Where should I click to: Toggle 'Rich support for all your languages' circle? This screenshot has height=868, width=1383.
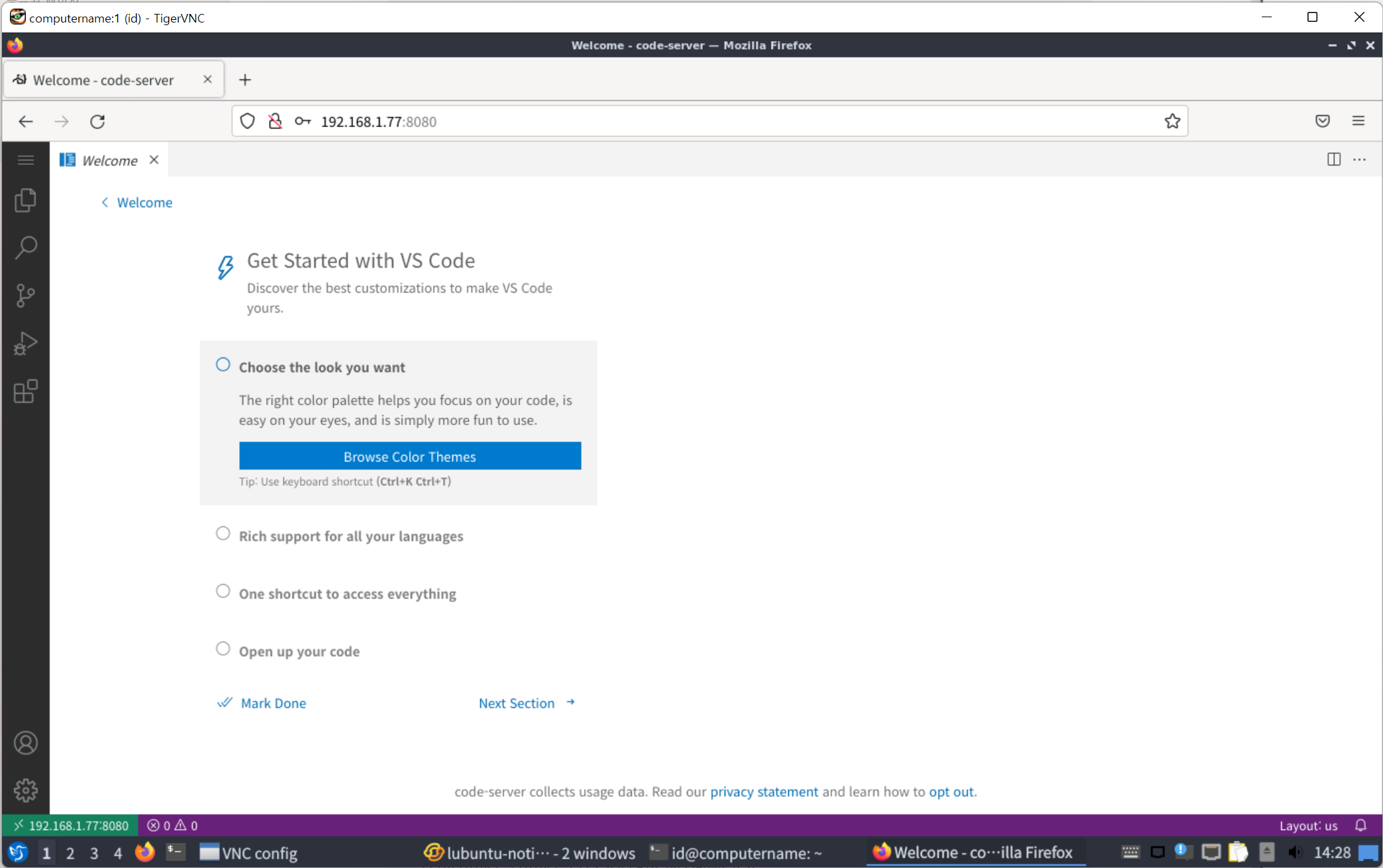[x=223, y=534]
